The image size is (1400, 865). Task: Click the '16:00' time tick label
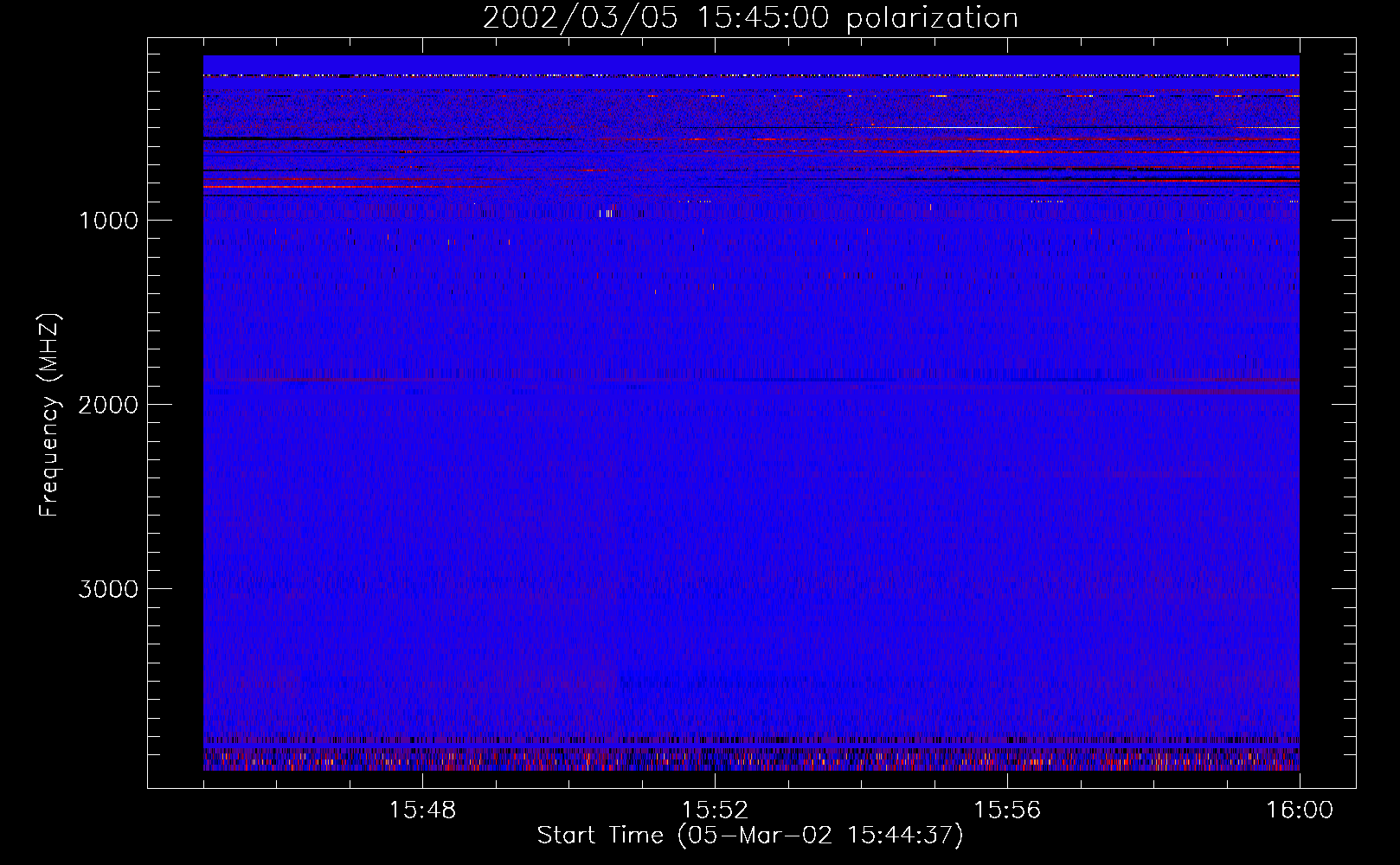click(x=1300, y=811)
